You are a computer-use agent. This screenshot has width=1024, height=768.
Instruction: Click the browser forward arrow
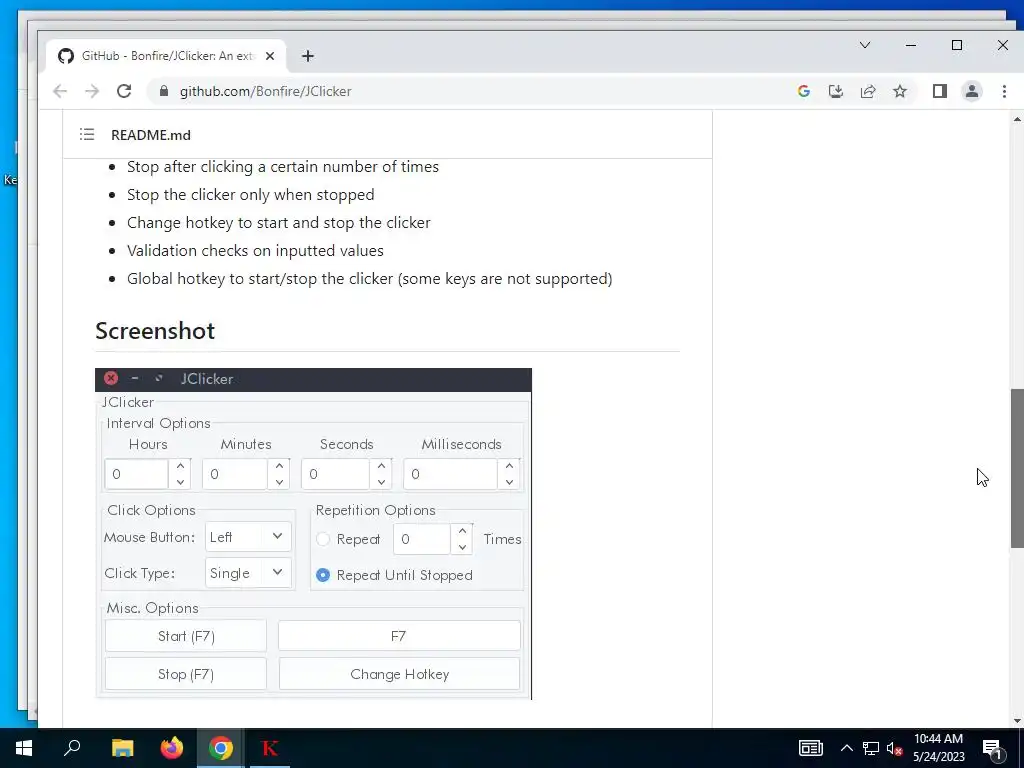point(92,91)
